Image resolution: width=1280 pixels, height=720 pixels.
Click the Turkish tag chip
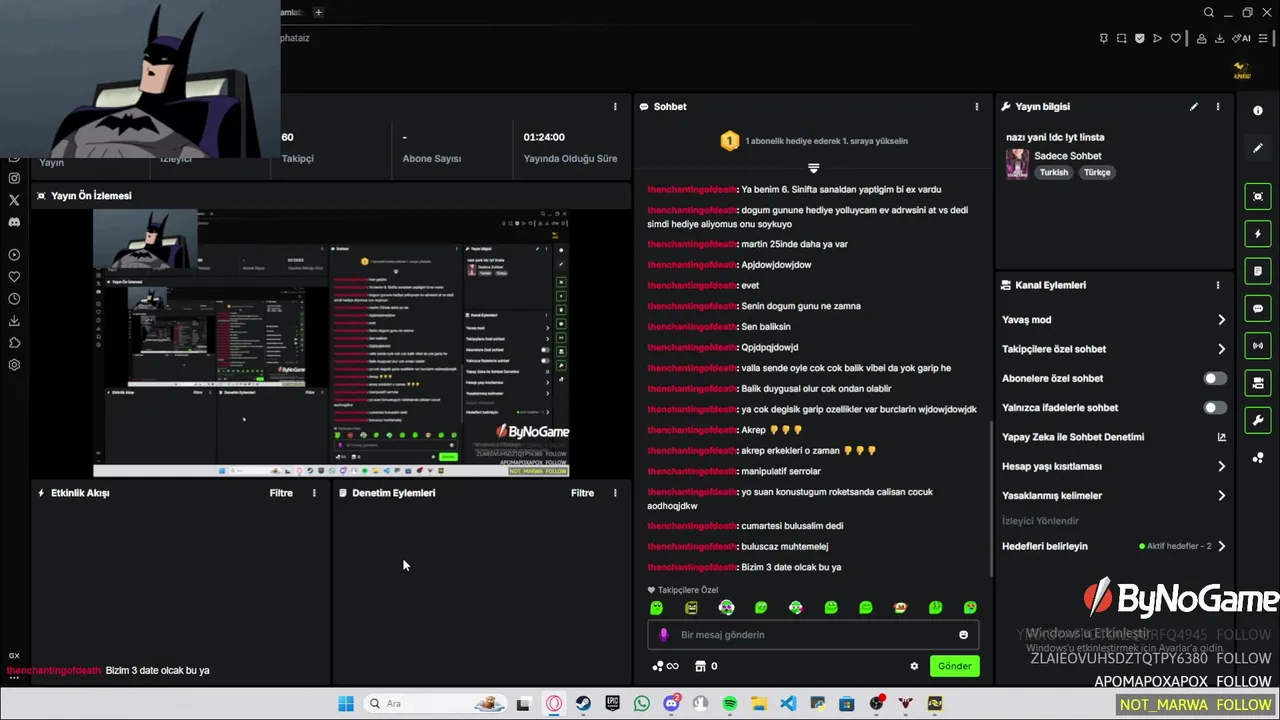(x=1054, y=172)
